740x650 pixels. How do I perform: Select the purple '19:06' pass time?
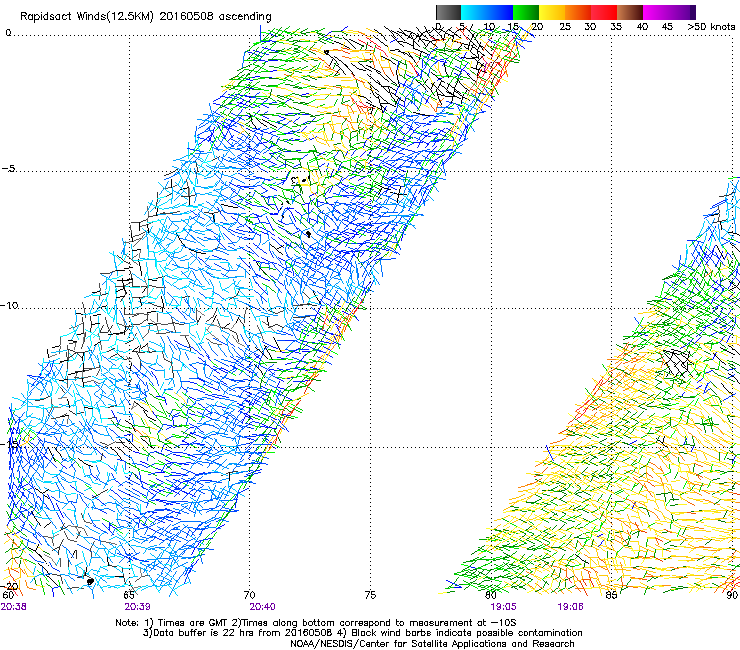[x=570, y=607]
